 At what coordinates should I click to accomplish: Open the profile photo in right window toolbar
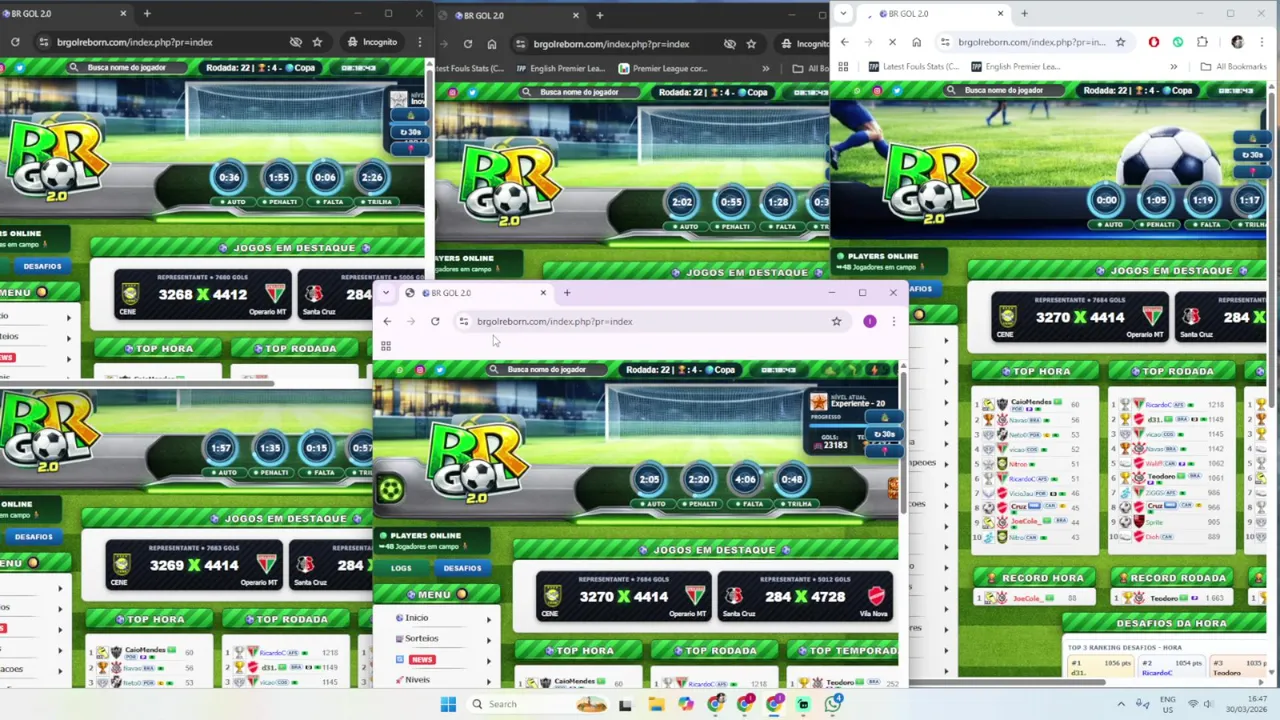(1237, 42)
